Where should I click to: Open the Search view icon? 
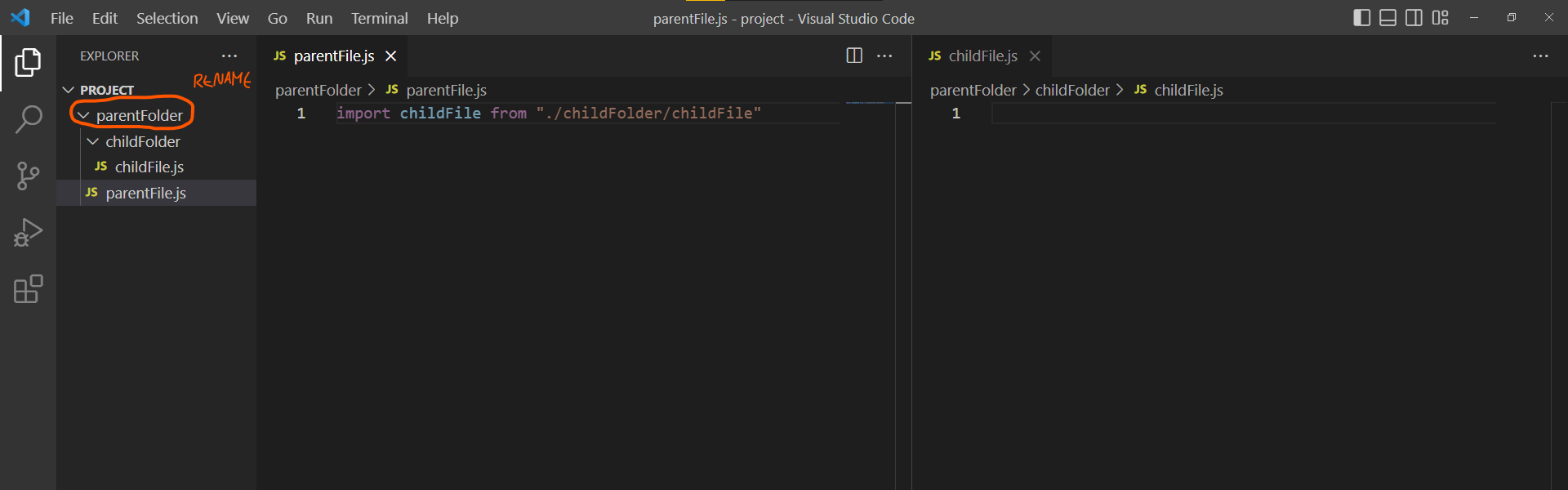28,119
